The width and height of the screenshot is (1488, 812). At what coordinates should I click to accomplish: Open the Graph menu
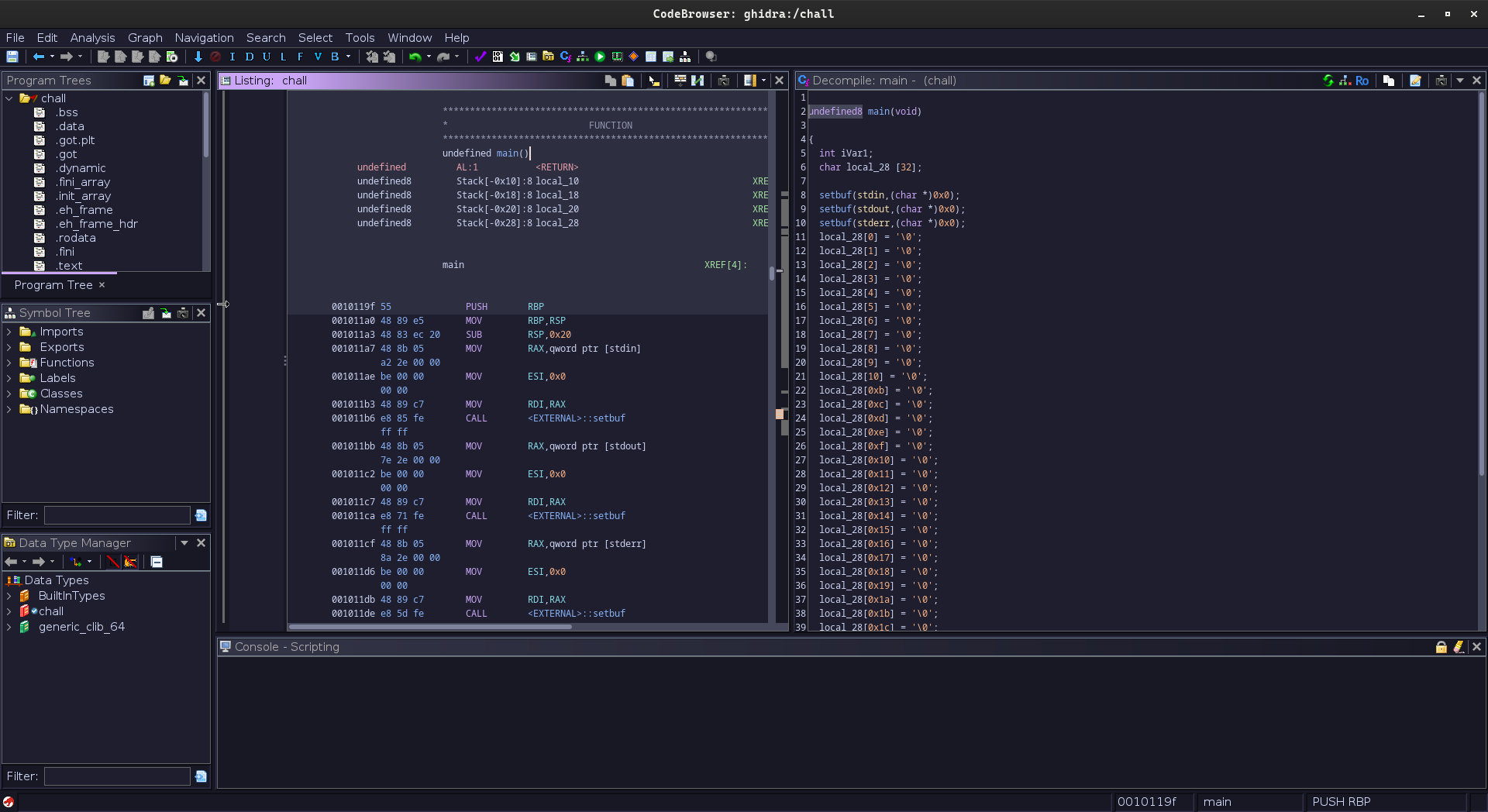point(145,37)
